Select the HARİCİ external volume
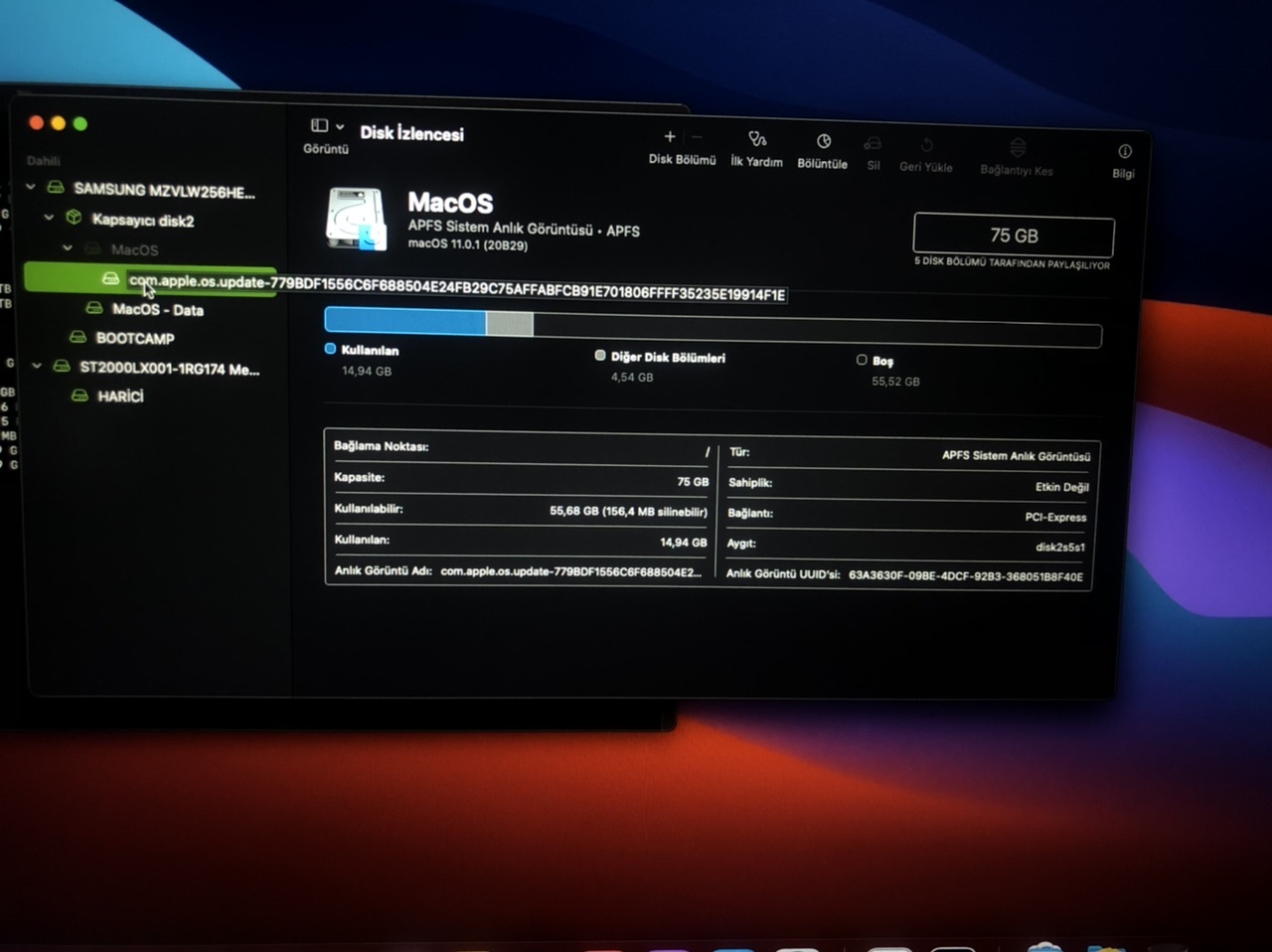1272x952 pixels. 120,397
